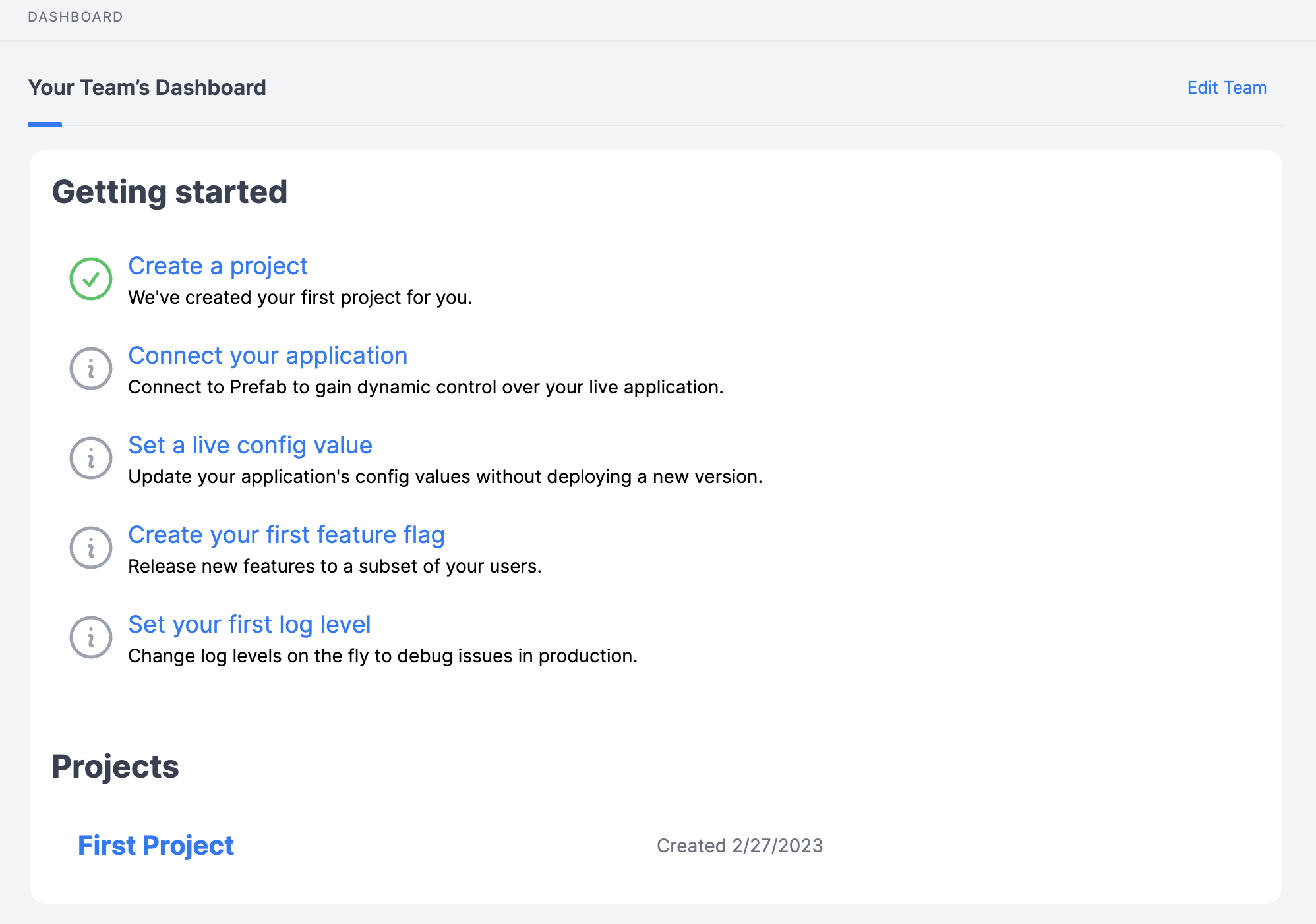Screen dimensions: 1316x924
Task: Click the Projects section heading
Action: 115,766
